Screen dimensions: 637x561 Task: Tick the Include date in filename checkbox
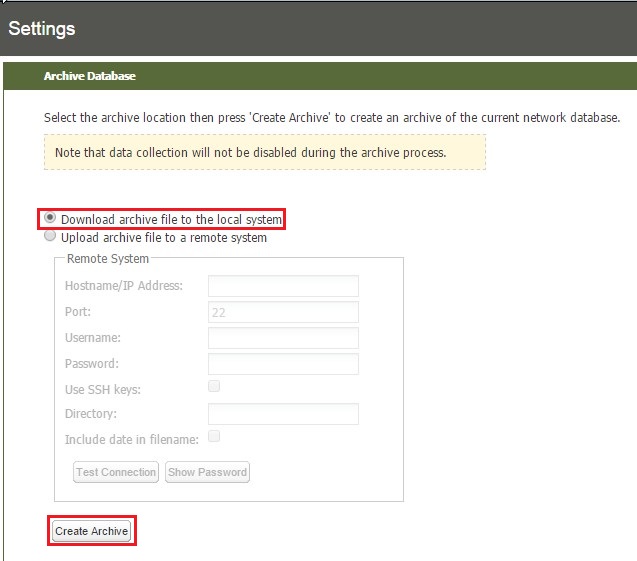(214, 437)
